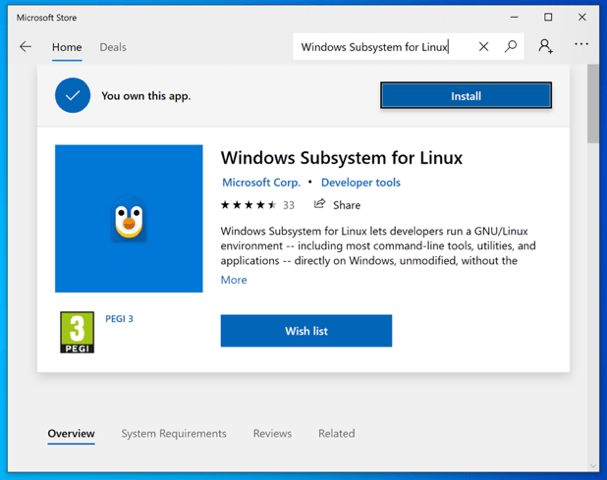
Task: Open the Microsoft Corp. publisher link
Action: [260, 183]
